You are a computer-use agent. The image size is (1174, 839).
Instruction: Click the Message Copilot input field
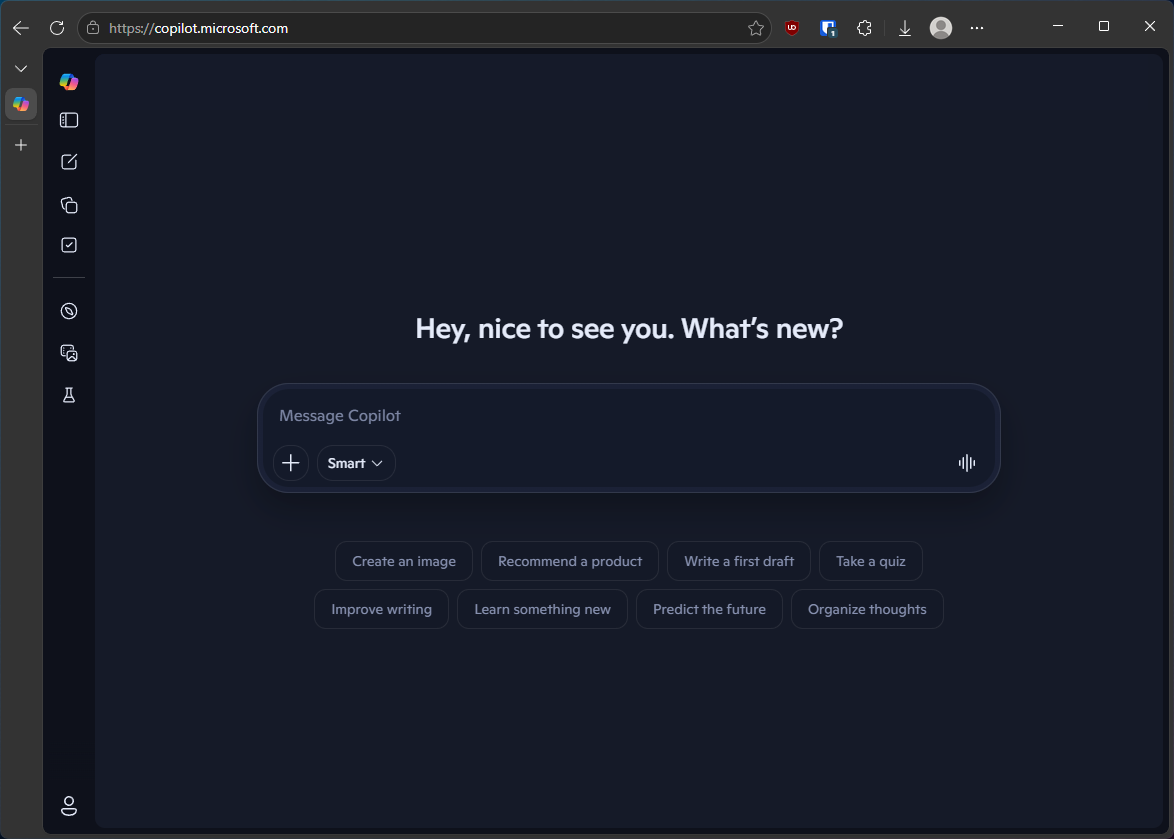(x=628, y=416)
